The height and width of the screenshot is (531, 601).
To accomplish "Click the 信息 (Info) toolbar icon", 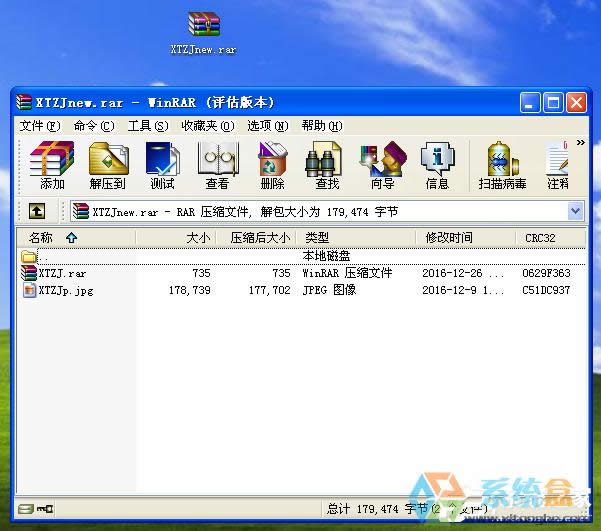I will [x=437, y=164].
